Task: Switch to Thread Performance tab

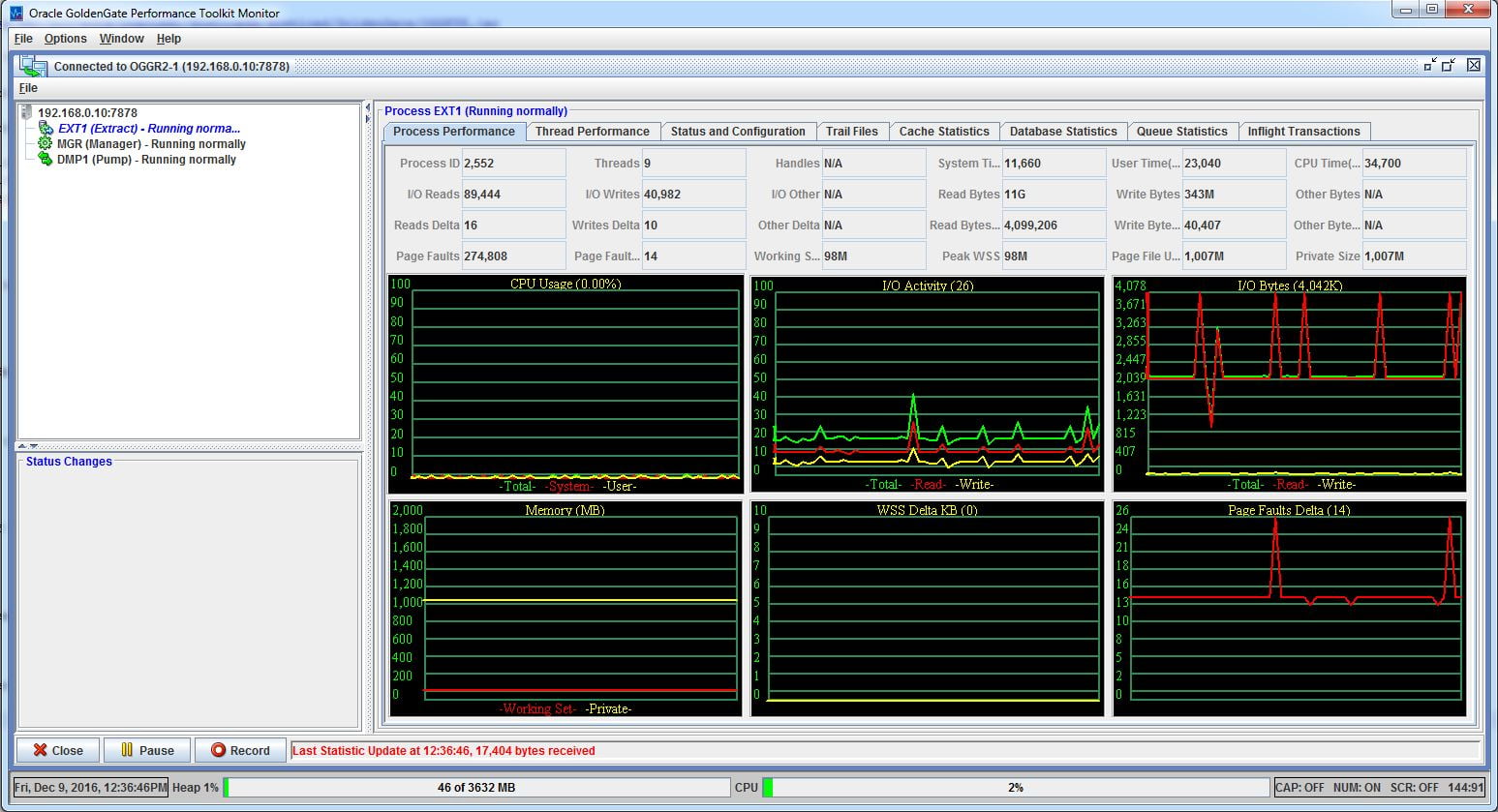Action: pos(592,132)
